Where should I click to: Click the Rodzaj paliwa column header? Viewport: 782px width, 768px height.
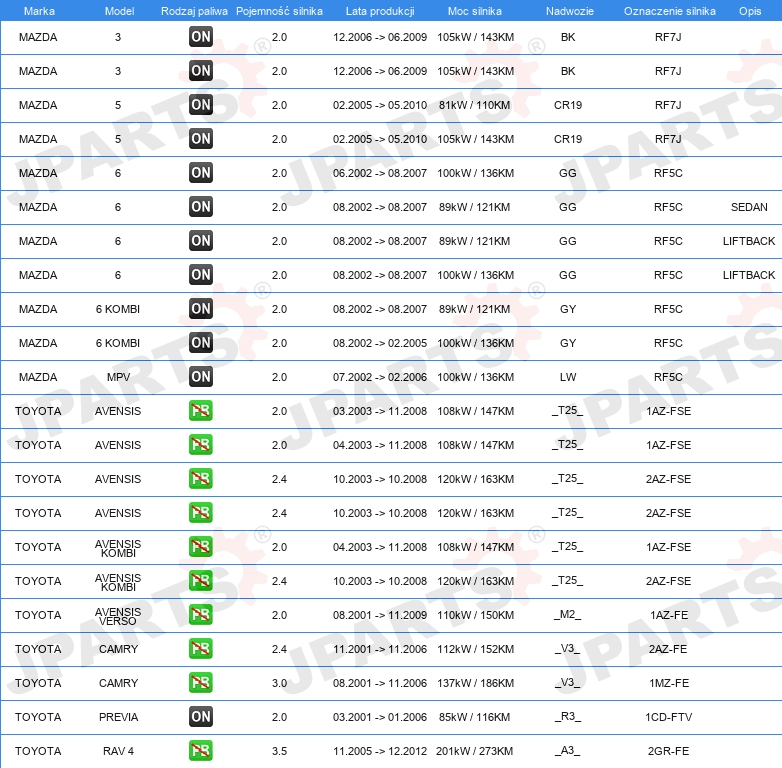[194, 11]
